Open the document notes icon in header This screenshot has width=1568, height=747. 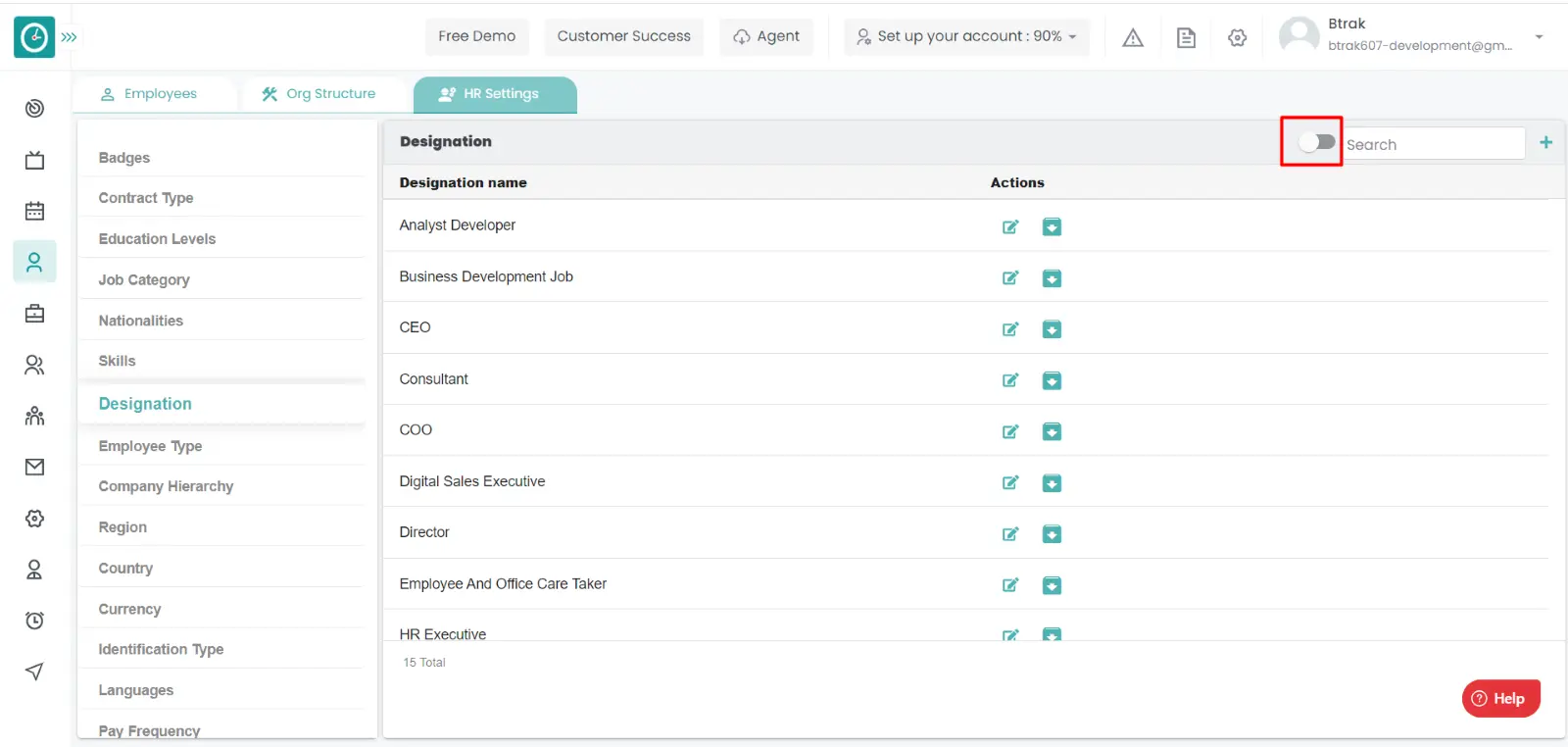(1186, 37)
